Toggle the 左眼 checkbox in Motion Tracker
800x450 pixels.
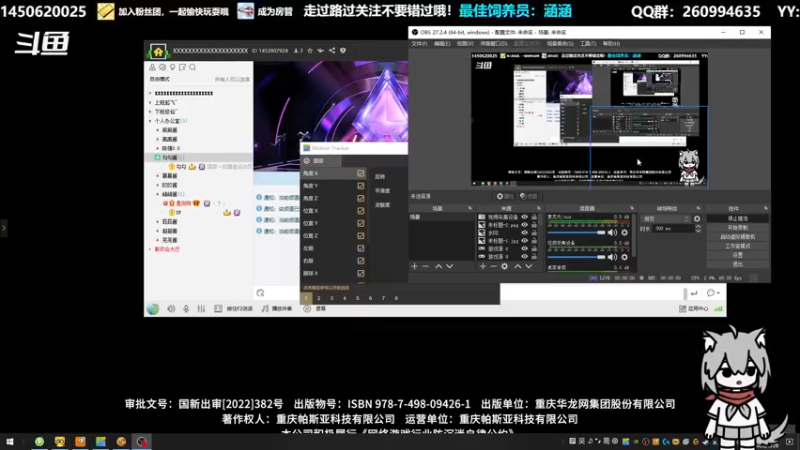tap(361, 248)
